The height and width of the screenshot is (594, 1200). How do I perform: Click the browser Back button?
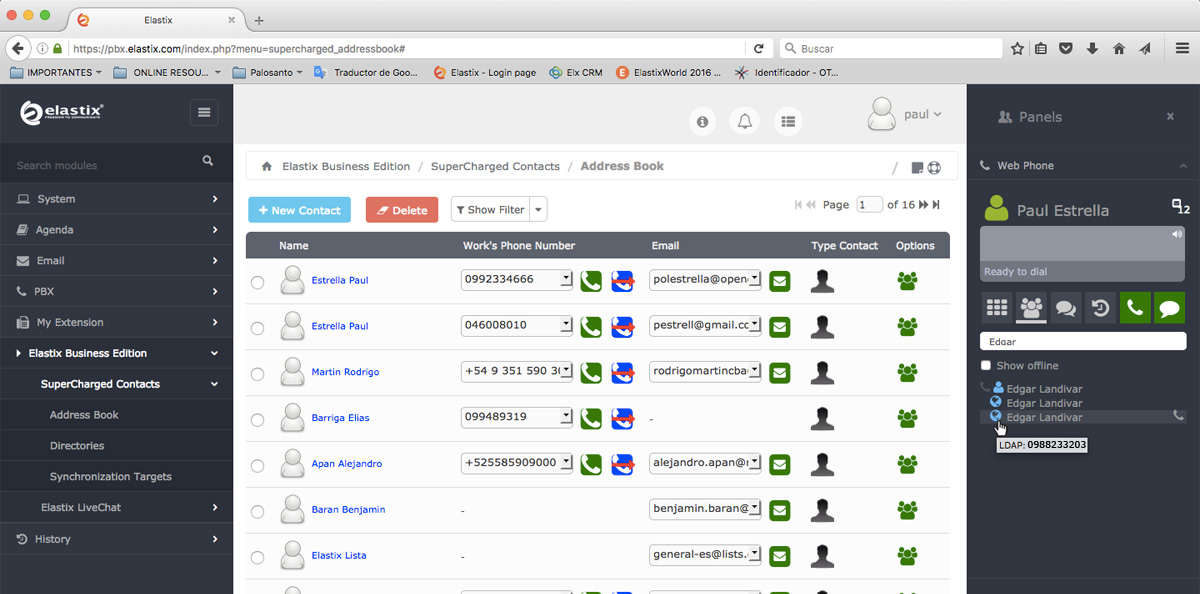(x=17, y=48)
